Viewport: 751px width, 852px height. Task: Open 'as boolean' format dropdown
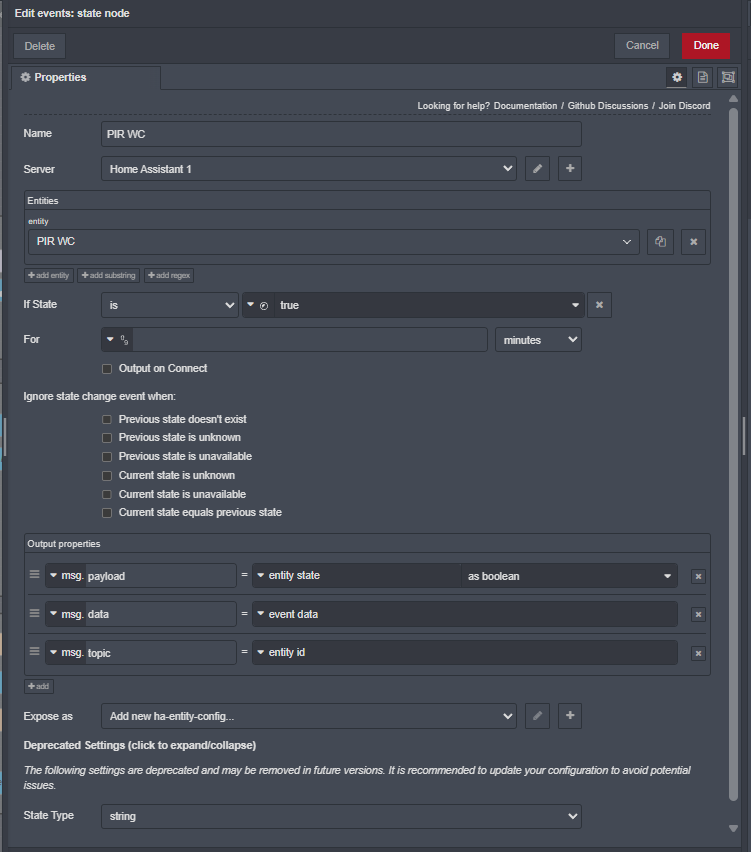(x=568, y=576)
